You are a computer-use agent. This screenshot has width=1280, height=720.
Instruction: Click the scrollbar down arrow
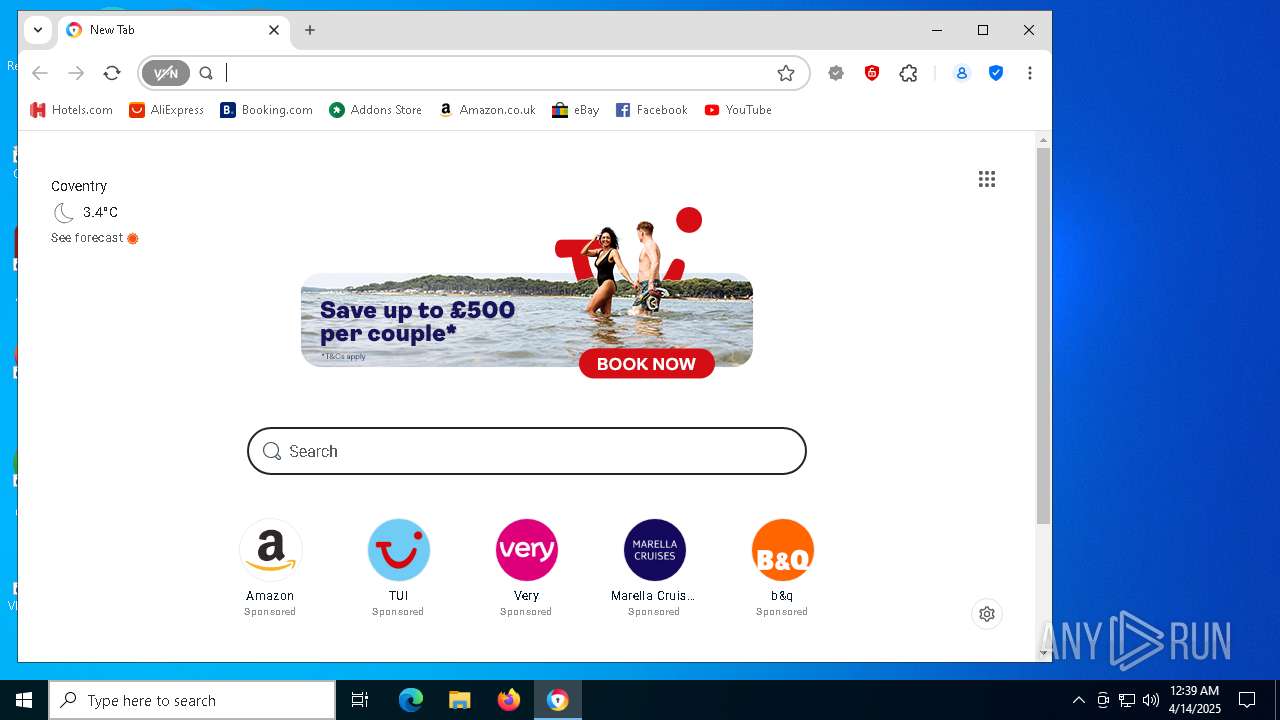click(1043, 653)
